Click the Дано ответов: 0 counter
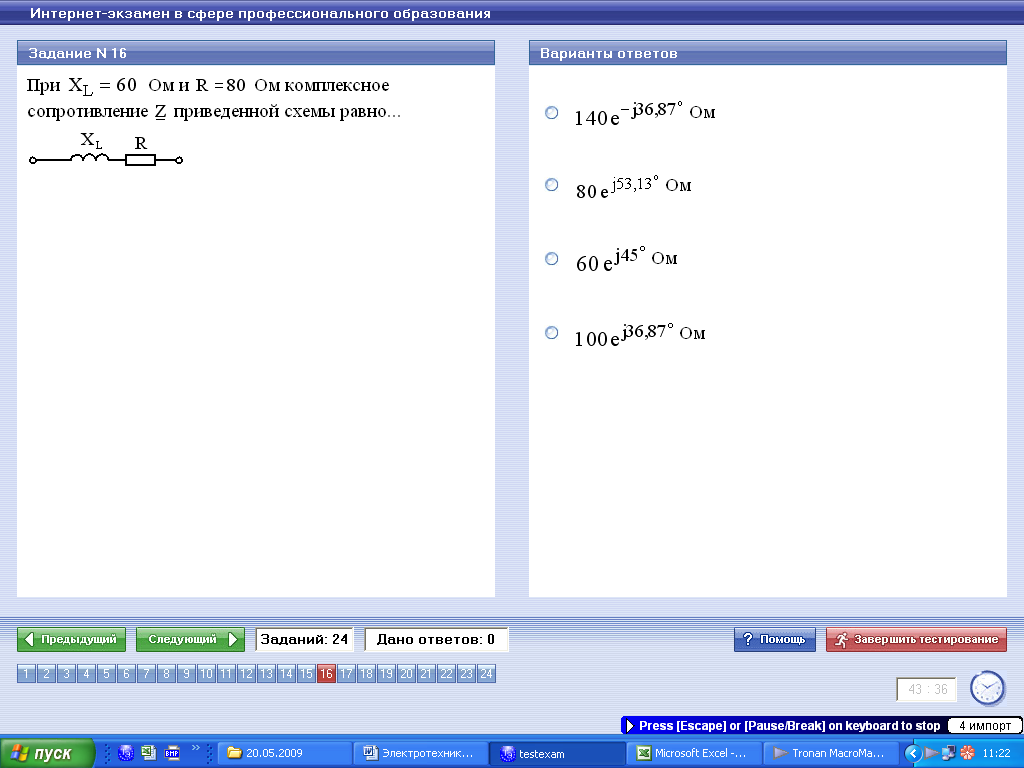Viewport: 1024px width, 768px height. 436,639
